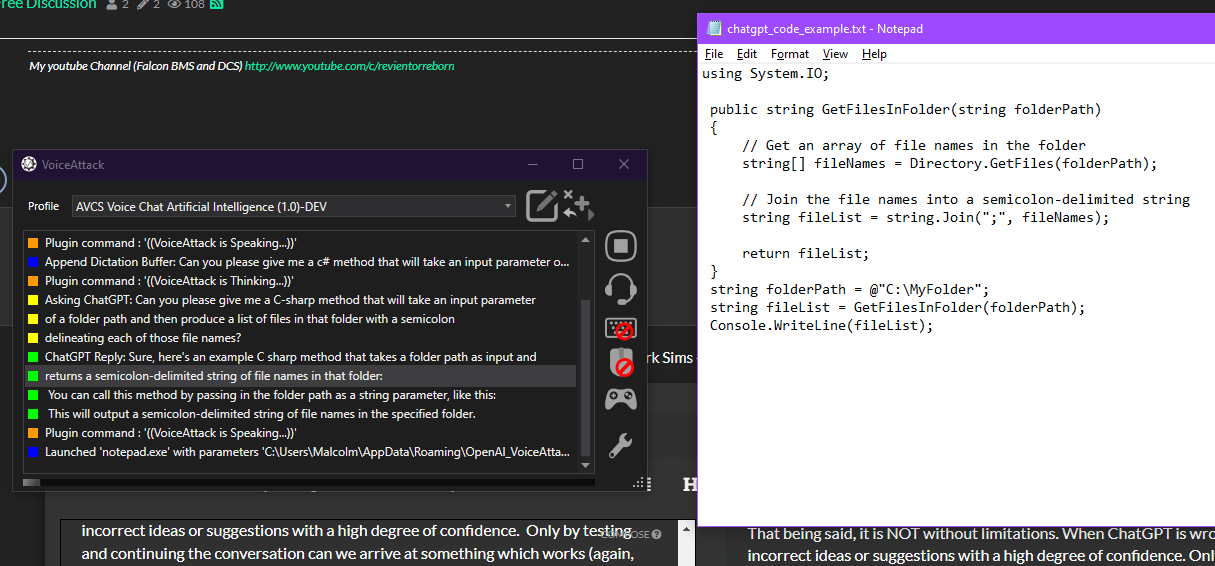Open the Format menu in Notepad
The width and height of the screenshot is (1215, 566).
click(790, 54)
